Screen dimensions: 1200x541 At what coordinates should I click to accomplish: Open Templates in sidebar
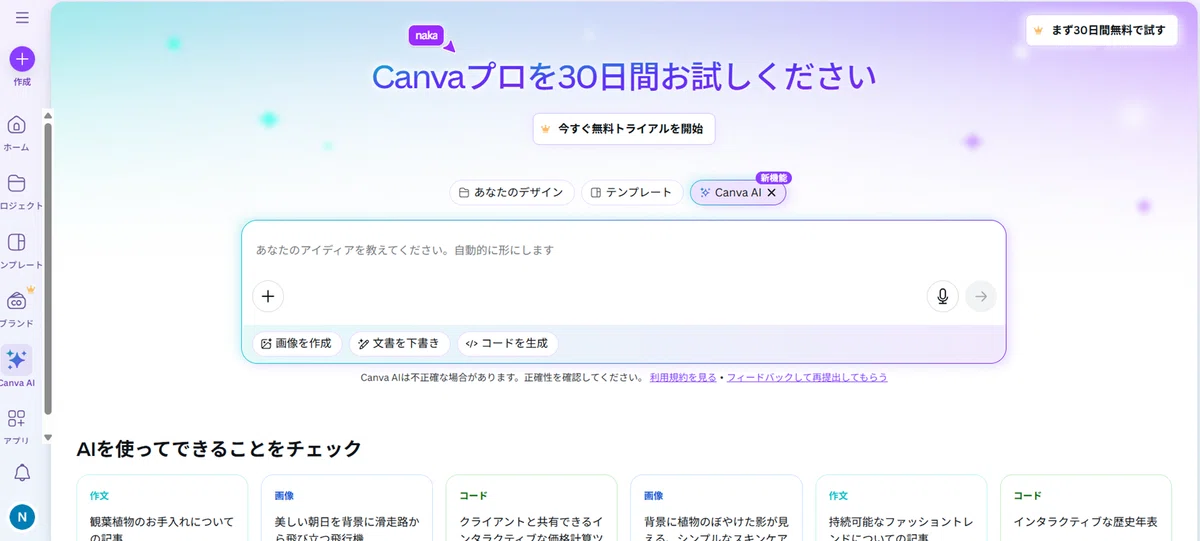16,249
